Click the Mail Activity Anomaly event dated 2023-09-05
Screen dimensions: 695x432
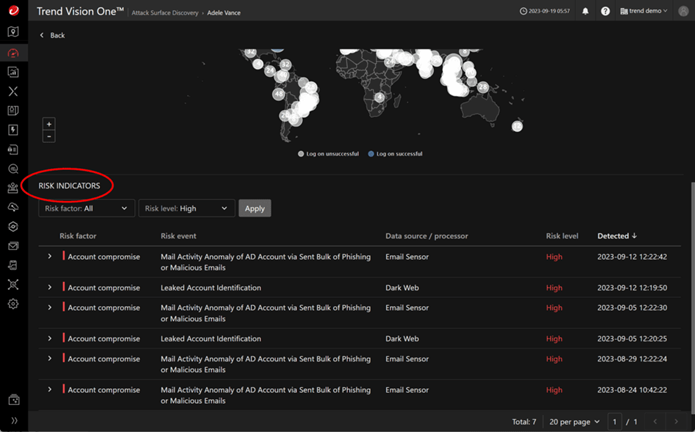pyautogui.click(x=266, y=313)
